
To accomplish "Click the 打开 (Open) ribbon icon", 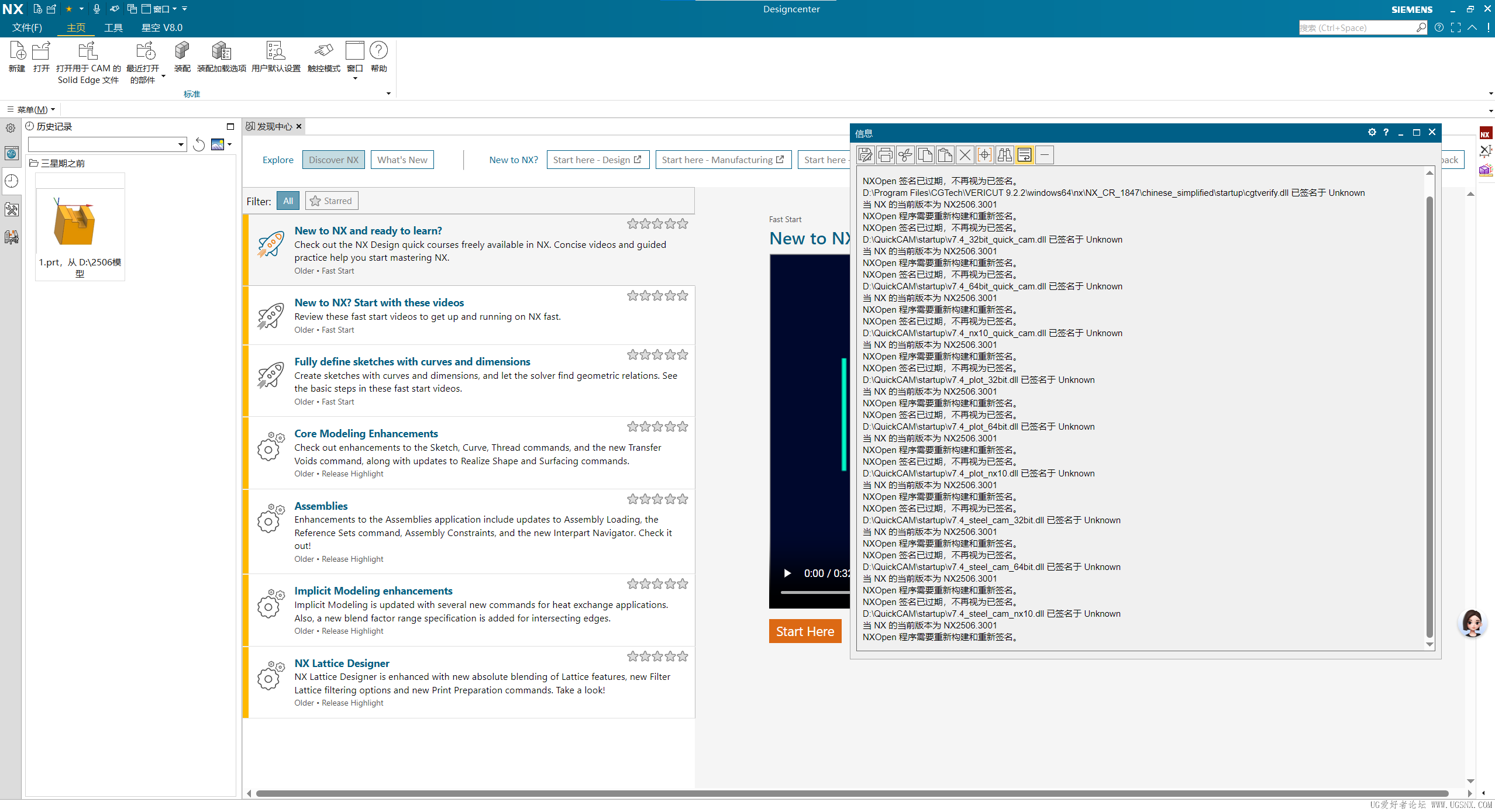I will click(41, 57).
